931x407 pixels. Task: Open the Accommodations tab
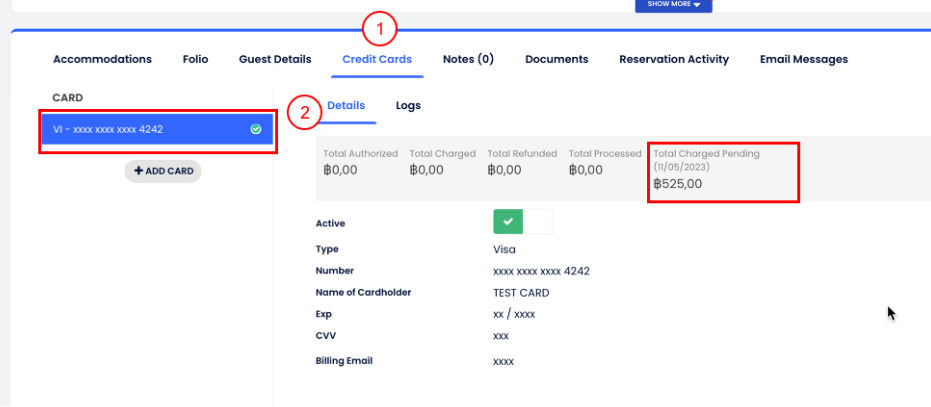[102, 59]
